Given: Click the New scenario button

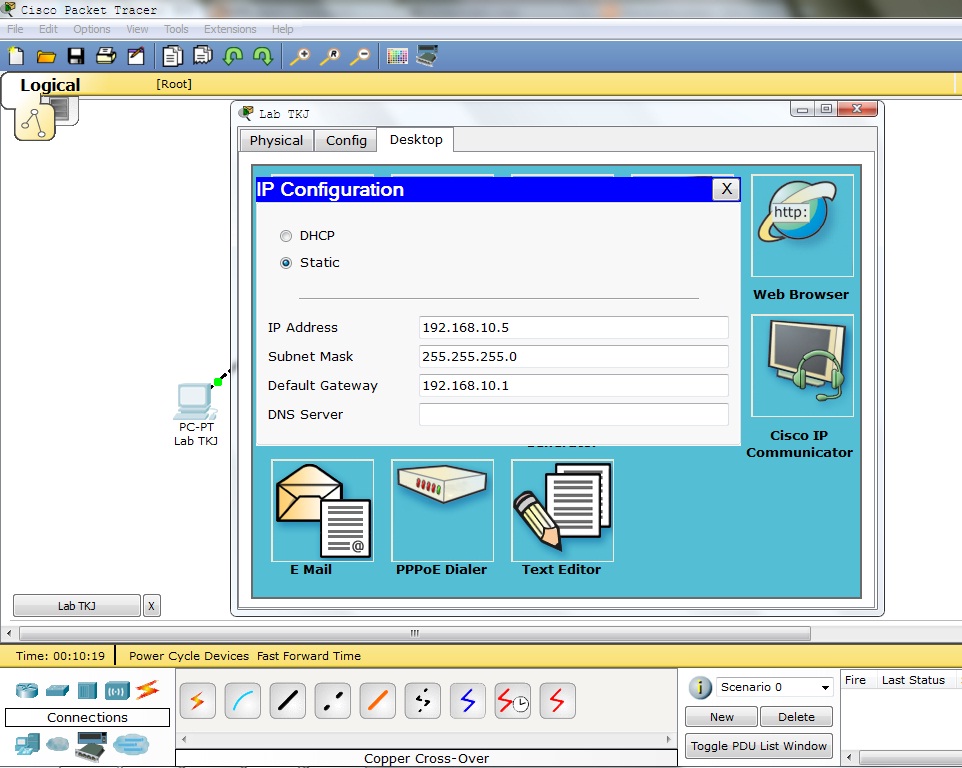Looking at the screenshot, I should pyautogui.click(x=722, y=716).
